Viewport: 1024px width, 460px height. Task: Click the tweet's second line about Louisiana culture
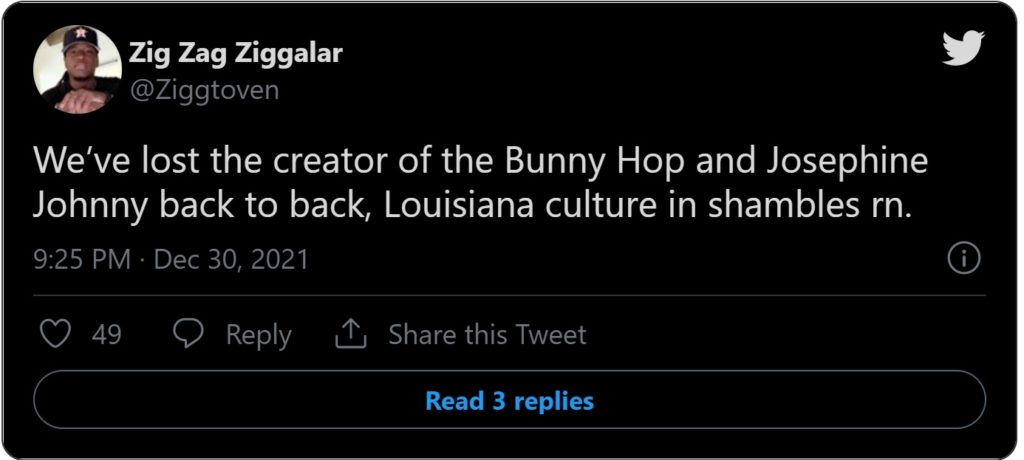(x=473, y=205)
